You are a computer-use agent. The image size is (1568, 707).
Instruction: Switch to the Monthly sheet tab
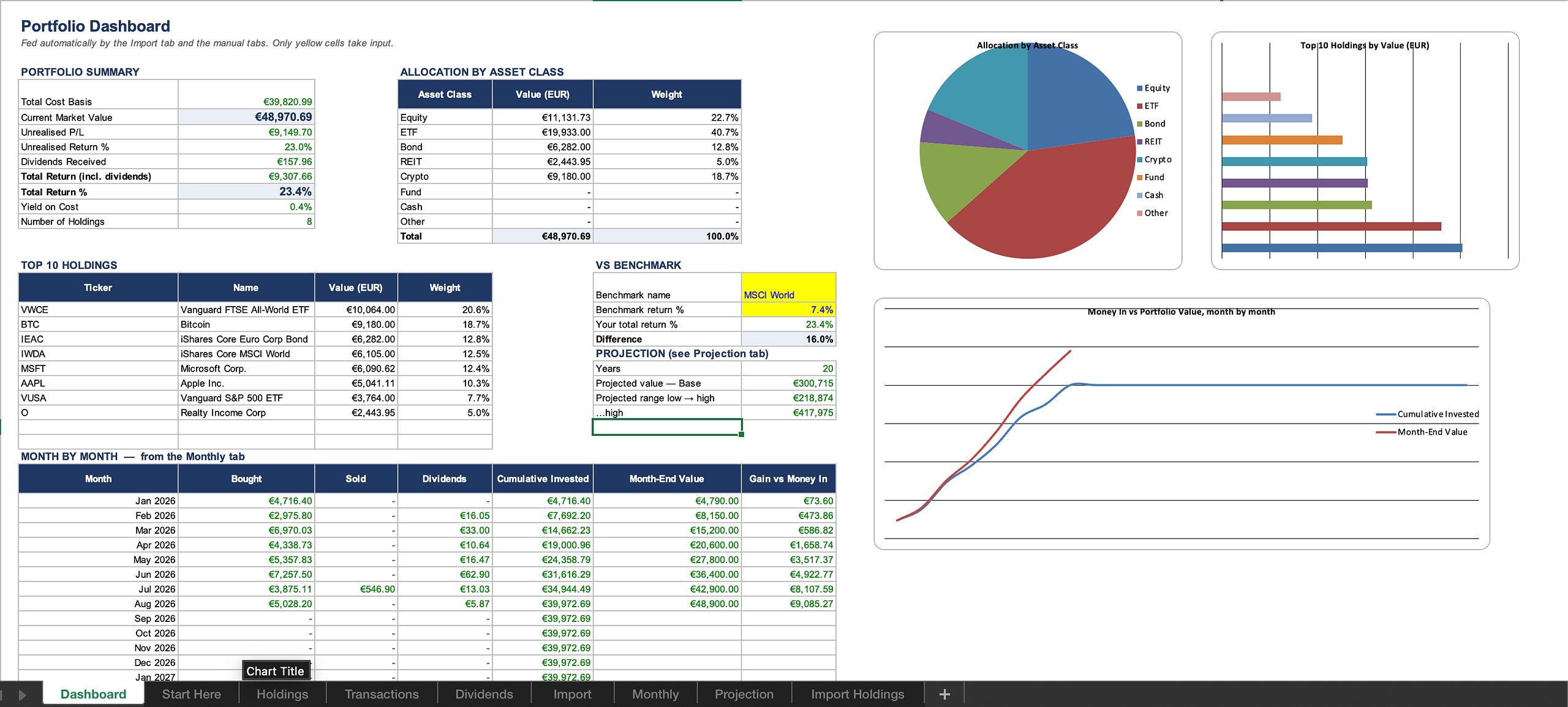pyautogui.click(x=655, y=694)
